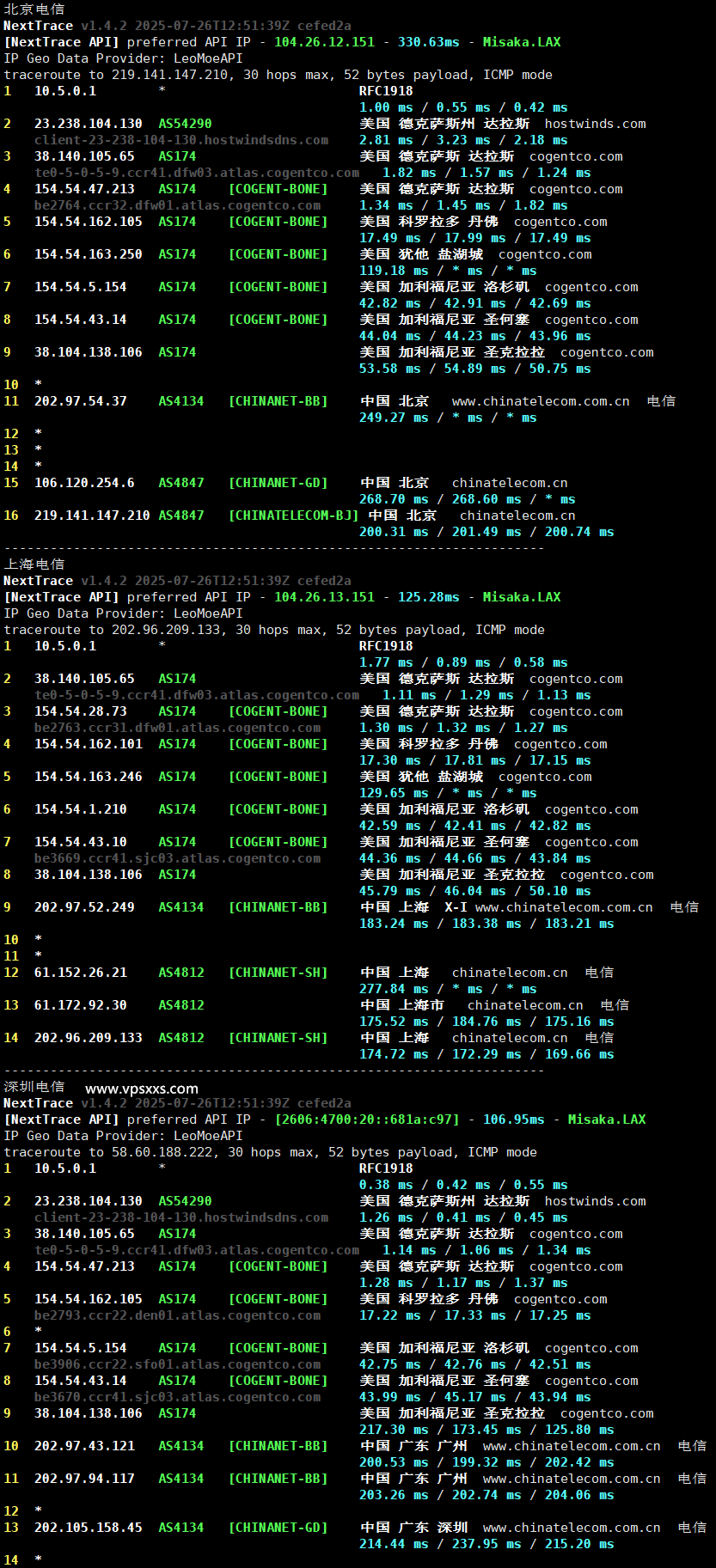Click the 45.17 ms value

[x=475, y=1397]
